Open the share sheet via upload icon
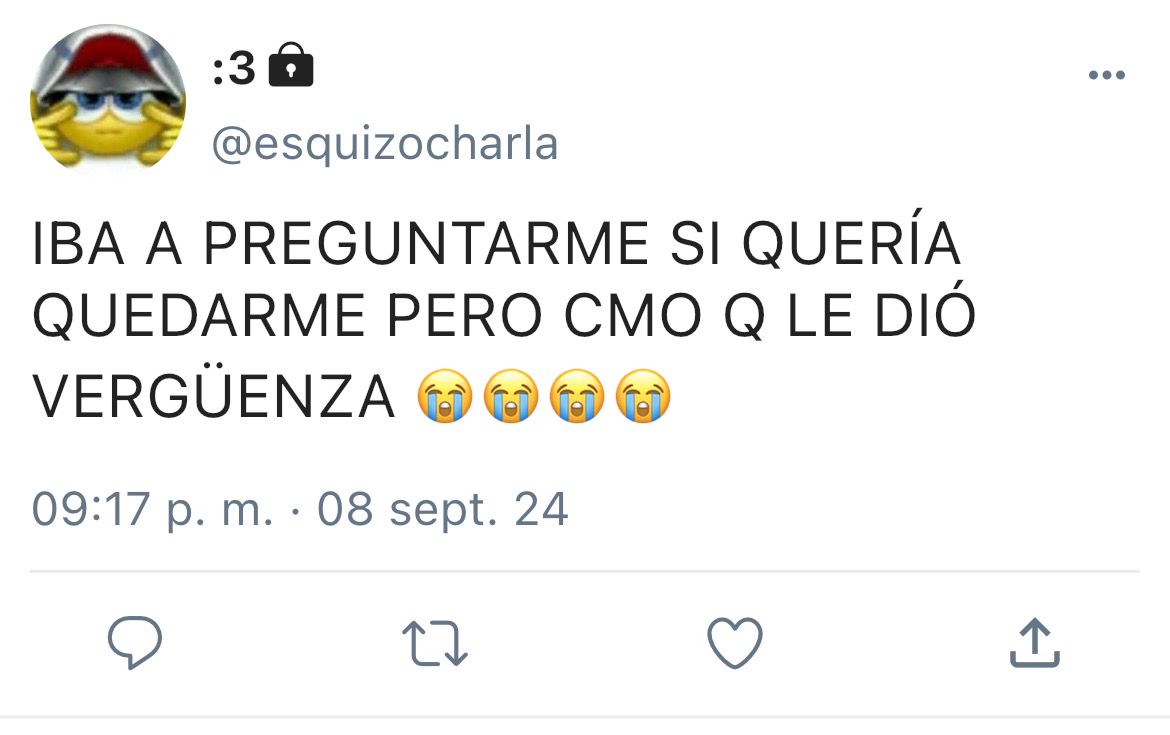 pyautogui.click(x=1035, y=642)
